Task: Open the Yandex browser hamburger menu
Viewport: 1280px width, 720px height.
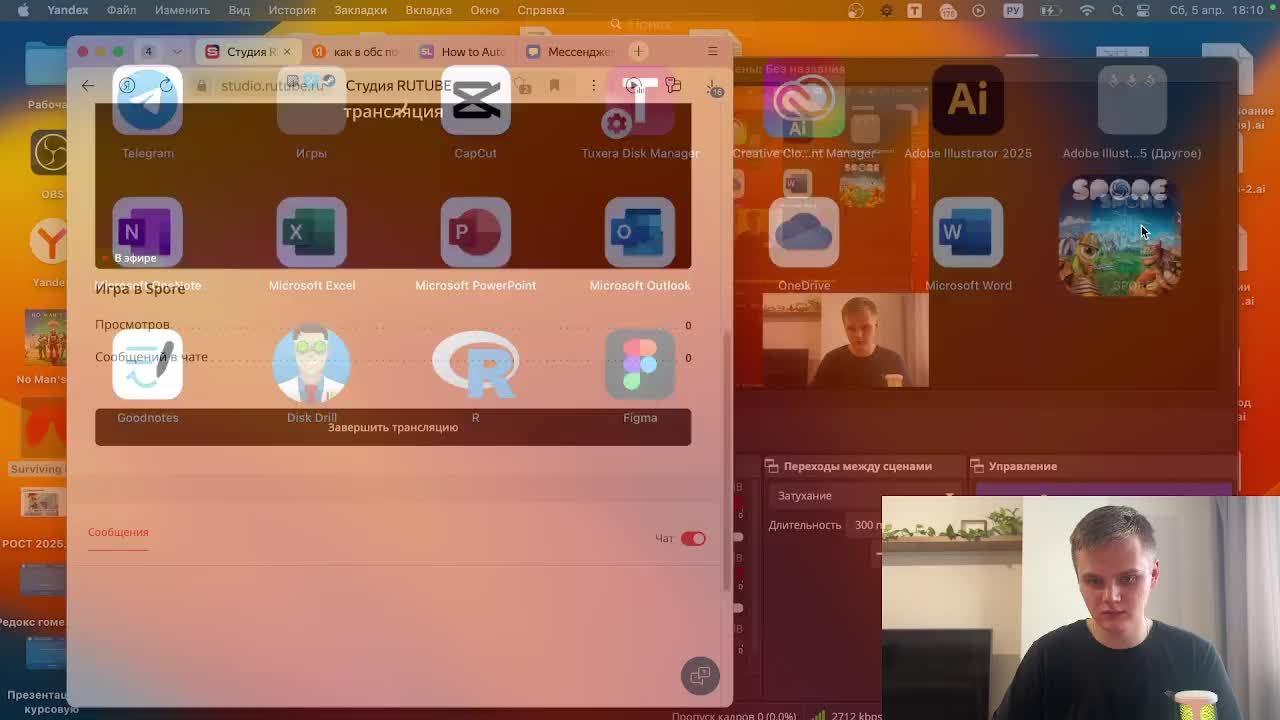Action: coord(712,51)
